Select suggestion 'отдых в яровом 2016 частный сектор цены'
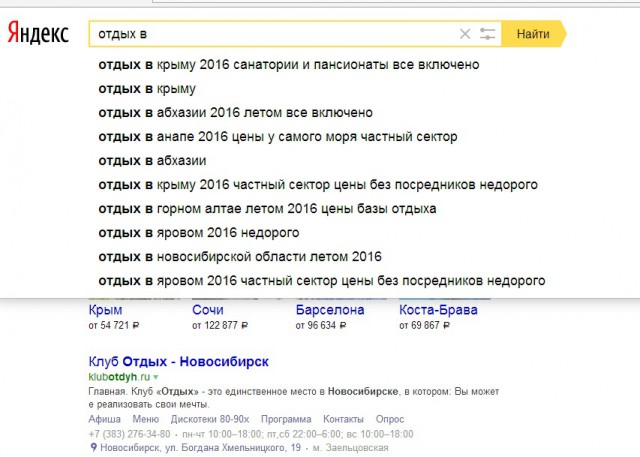The image size is (640, 457). 322,281
